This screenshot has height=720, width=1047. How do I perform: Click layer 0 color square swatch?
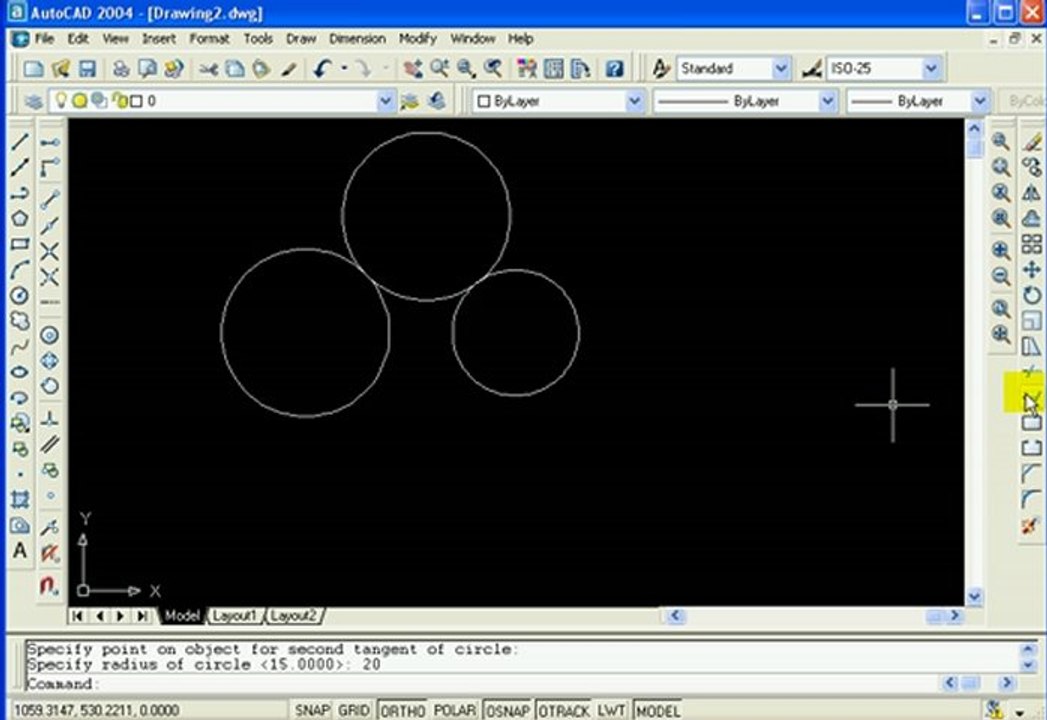(x=136, y=102)
